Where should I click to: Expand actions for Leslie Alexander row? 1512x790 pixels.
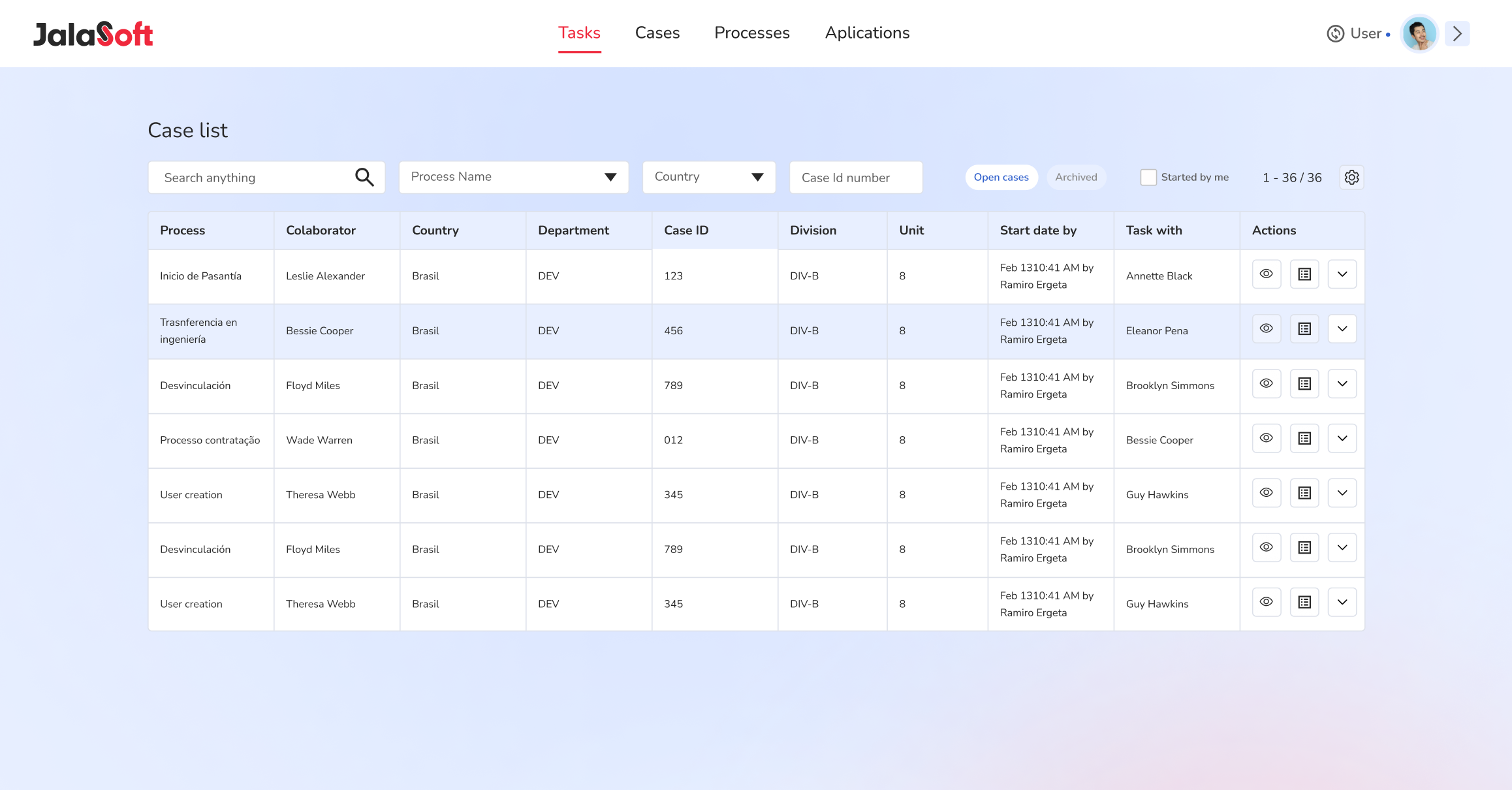point(1342,274)
